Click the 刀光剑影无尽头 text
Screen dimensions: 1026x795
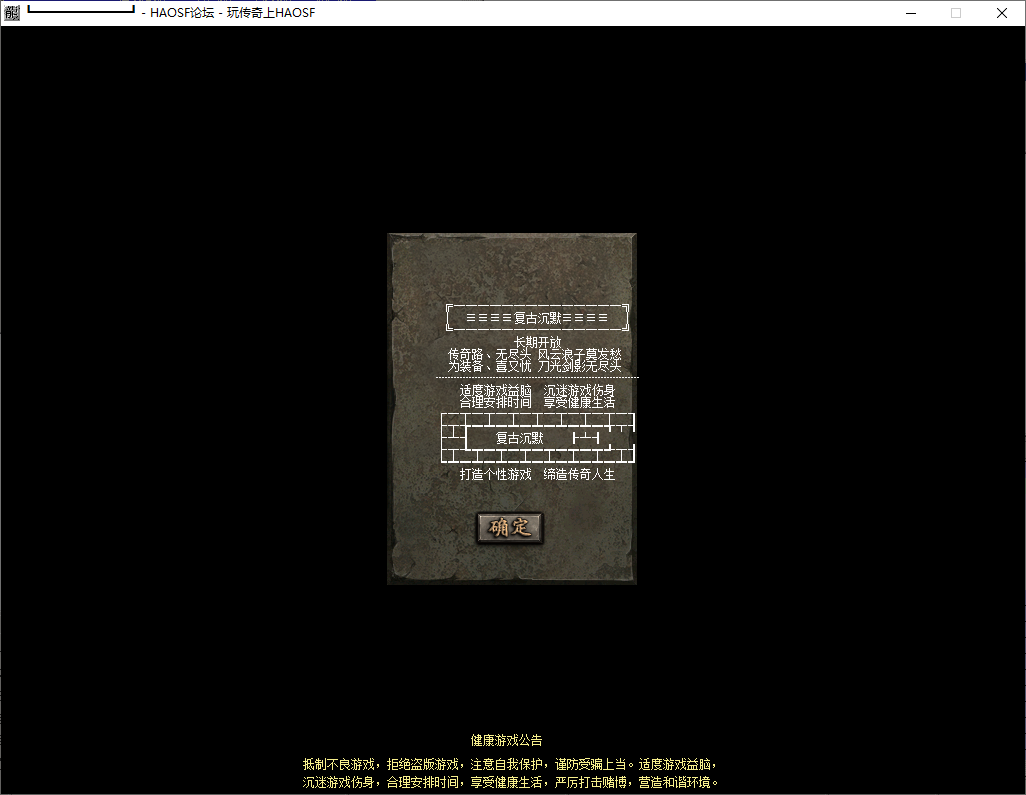580,366
